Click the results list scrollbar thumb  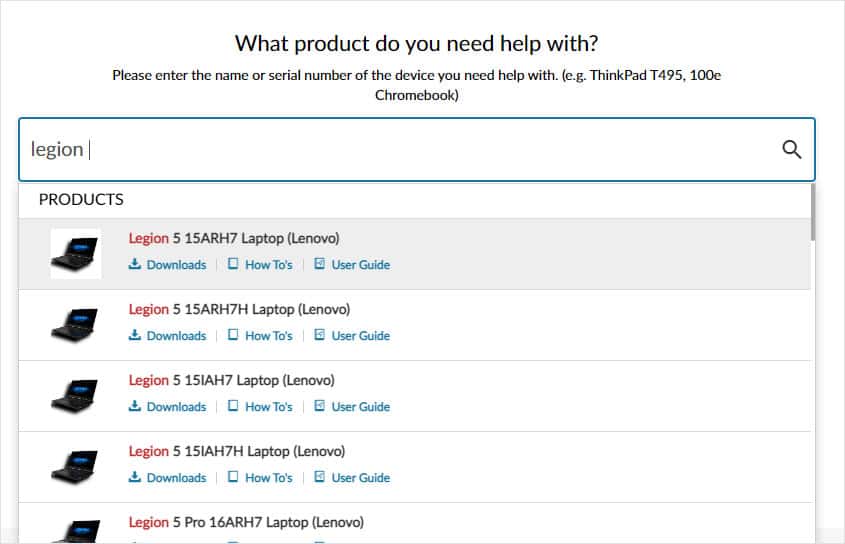point(812,212)
